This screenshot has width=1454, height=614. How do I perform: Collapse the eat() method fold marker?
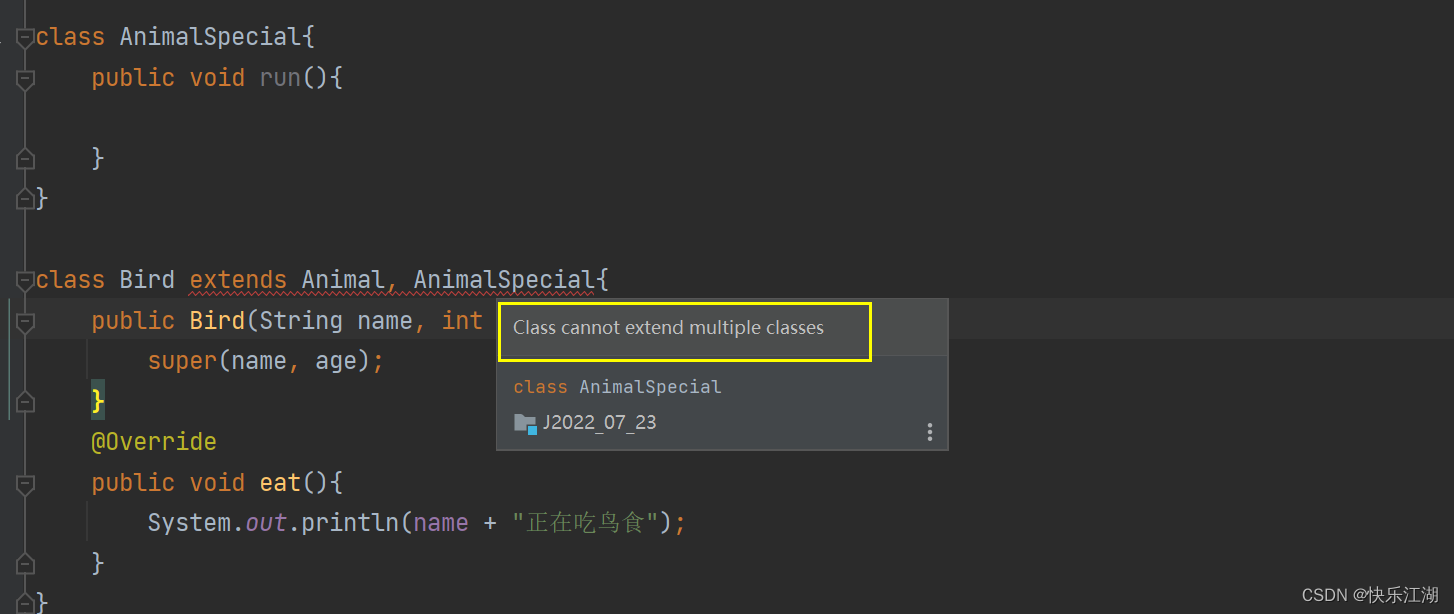pyautogui.click(x=25, y=484)
